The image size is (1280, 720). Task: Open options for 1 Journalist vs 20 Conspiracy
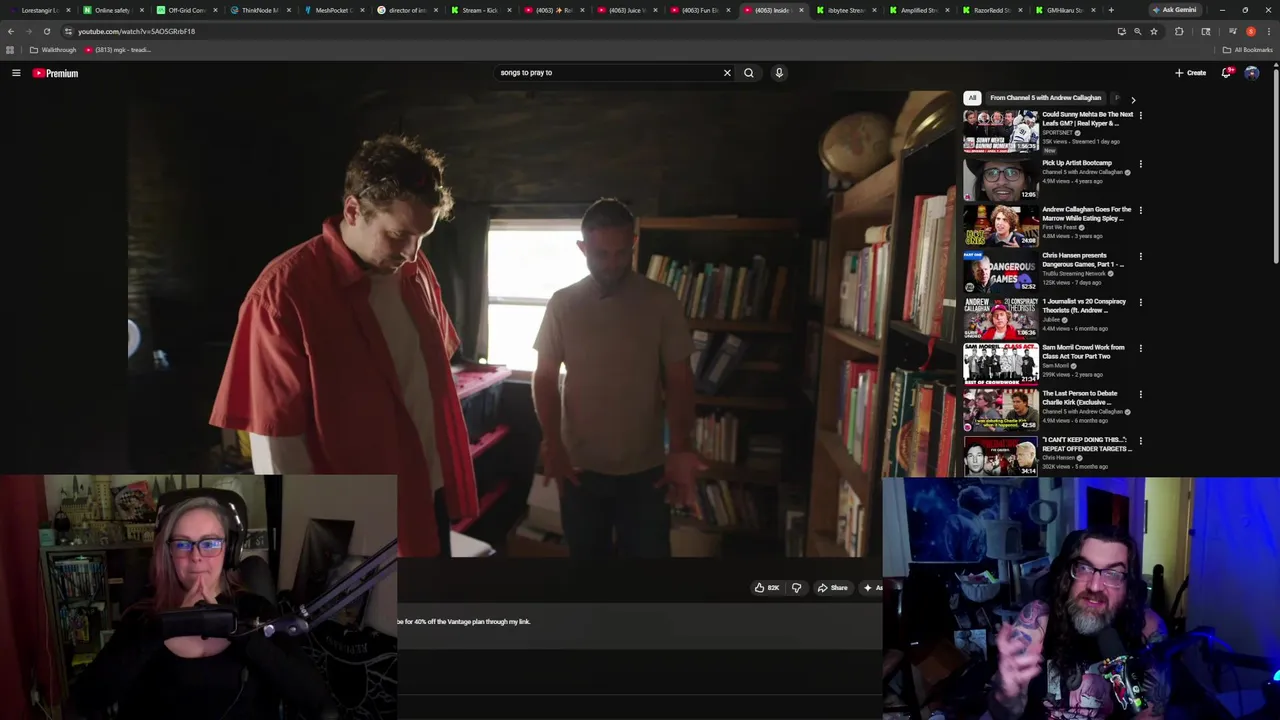tap(1141, 302)
